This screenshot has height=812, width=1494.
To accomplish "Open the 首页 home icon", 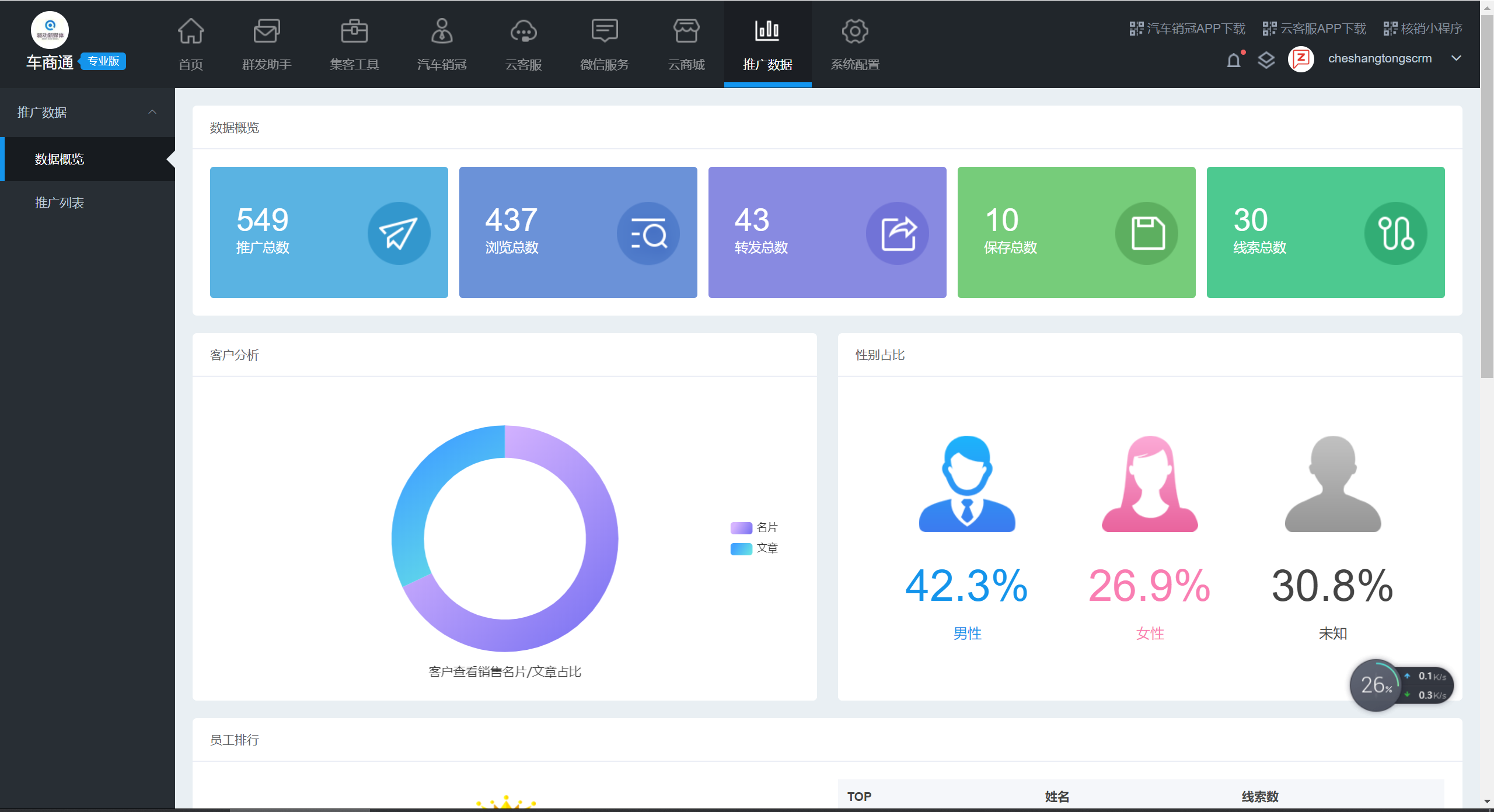I will pos(191,32).
